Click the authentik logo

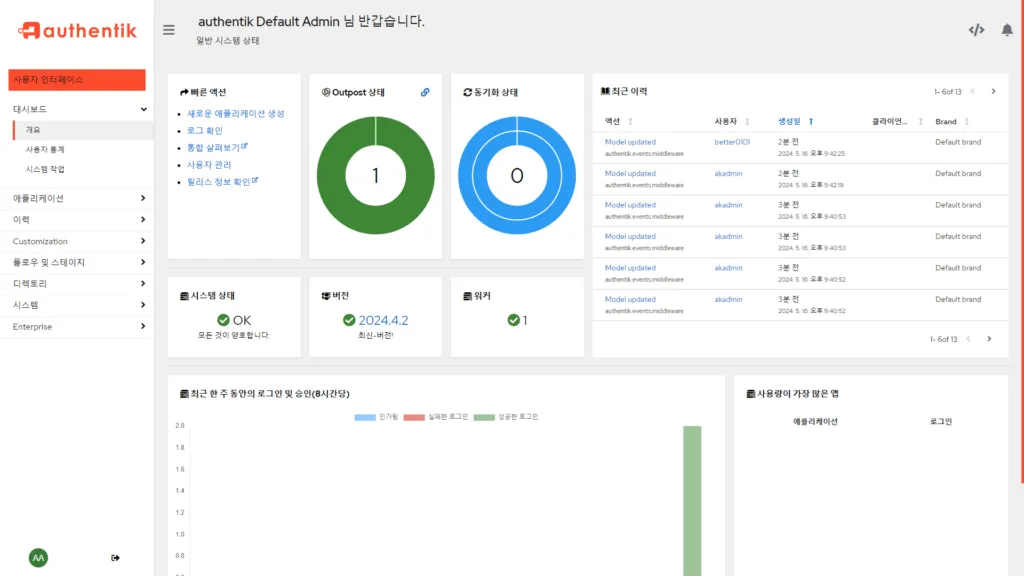[77, 31]
